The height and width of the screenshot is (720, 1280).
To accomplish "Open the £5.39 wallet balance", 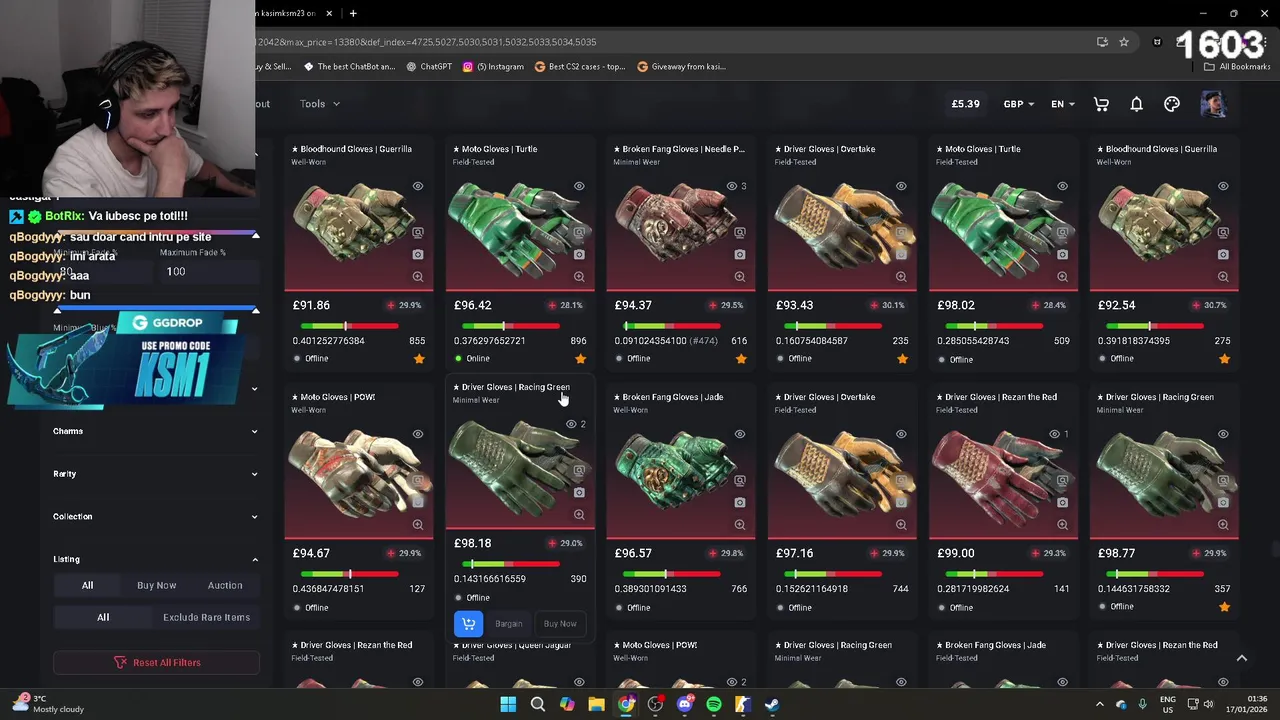I will point(965,104).
